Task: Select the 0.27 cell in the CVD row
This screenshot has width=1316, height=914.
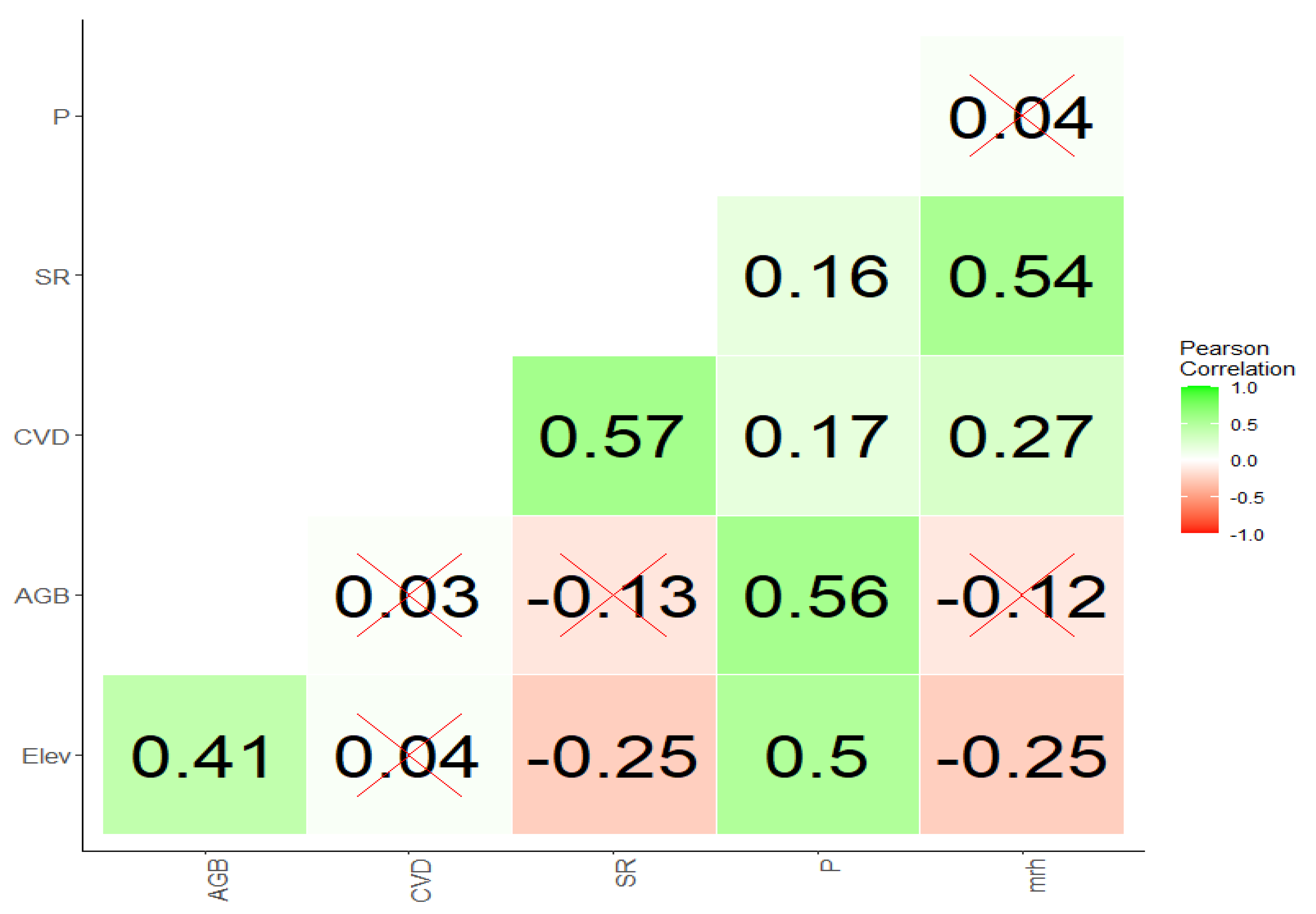Action: pyautogui.click(x=1022, y=436)
